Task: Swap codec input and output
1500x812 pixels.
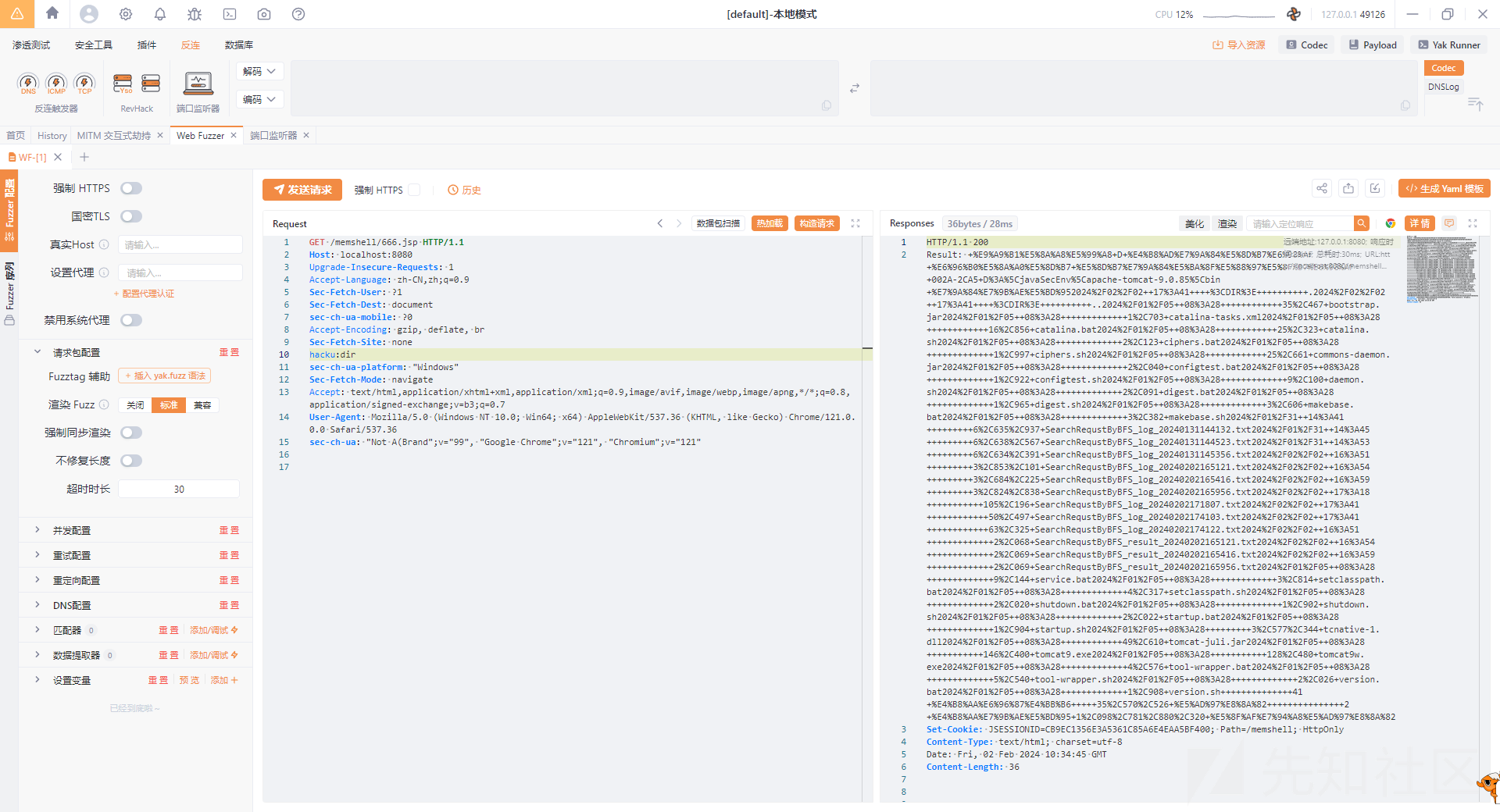Action: [x=855, y=88]
